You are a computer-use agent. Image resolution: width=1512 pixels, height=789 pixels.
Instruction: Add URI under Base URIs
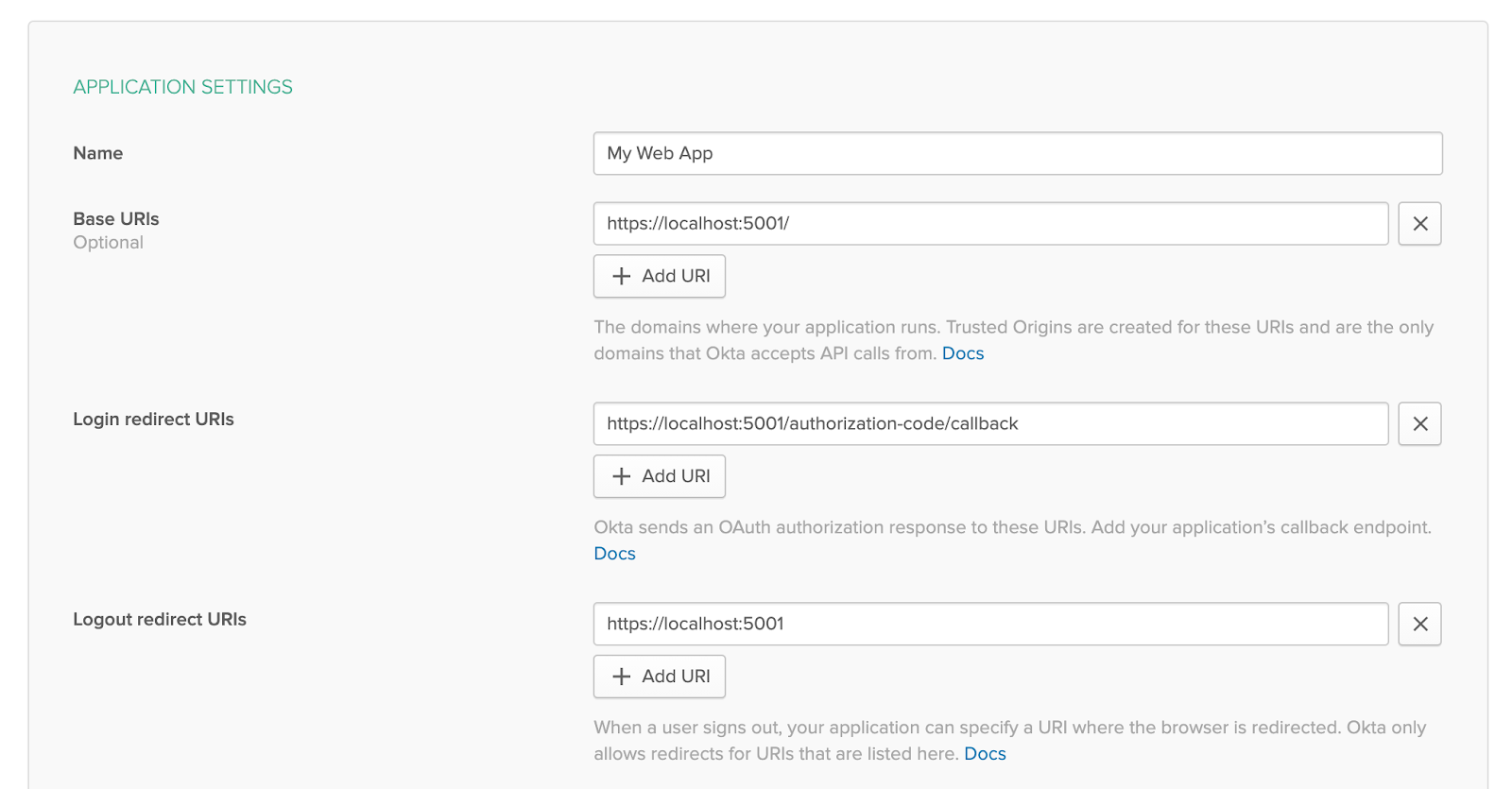pyautogui.click(x=660, y=276)
